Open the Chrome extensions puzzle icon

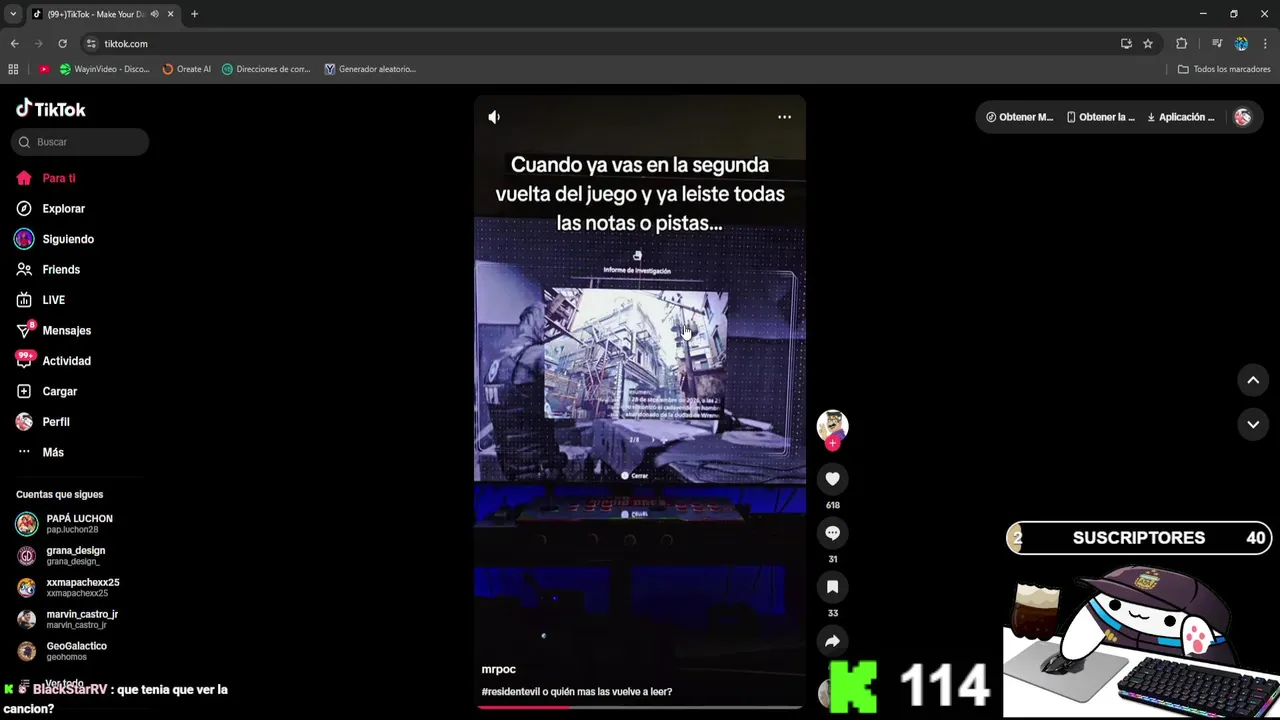coord(1181,44)
